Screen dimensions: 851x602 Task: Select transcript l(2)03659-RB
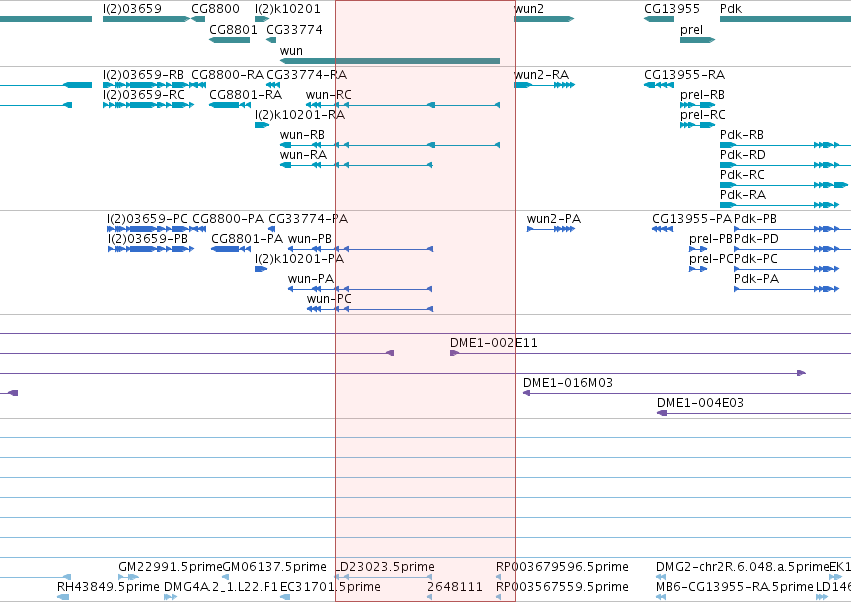click(x=143, y=75)
